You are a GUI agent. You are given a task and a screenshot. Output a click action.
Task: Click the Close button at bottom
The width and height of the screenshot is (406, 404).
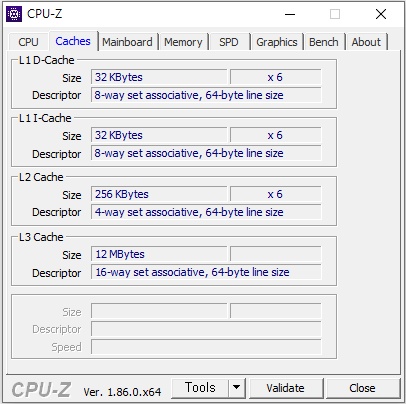362,388
